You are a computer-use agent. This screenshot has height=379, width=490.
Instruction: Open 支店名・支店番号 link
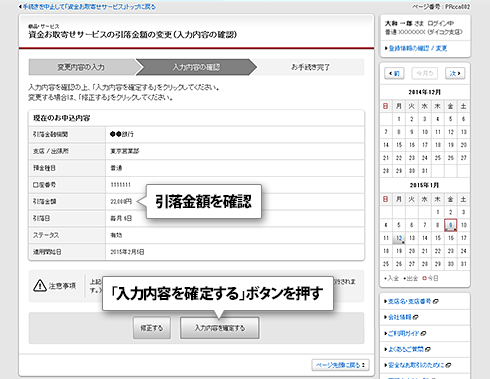tap(410, 301)
